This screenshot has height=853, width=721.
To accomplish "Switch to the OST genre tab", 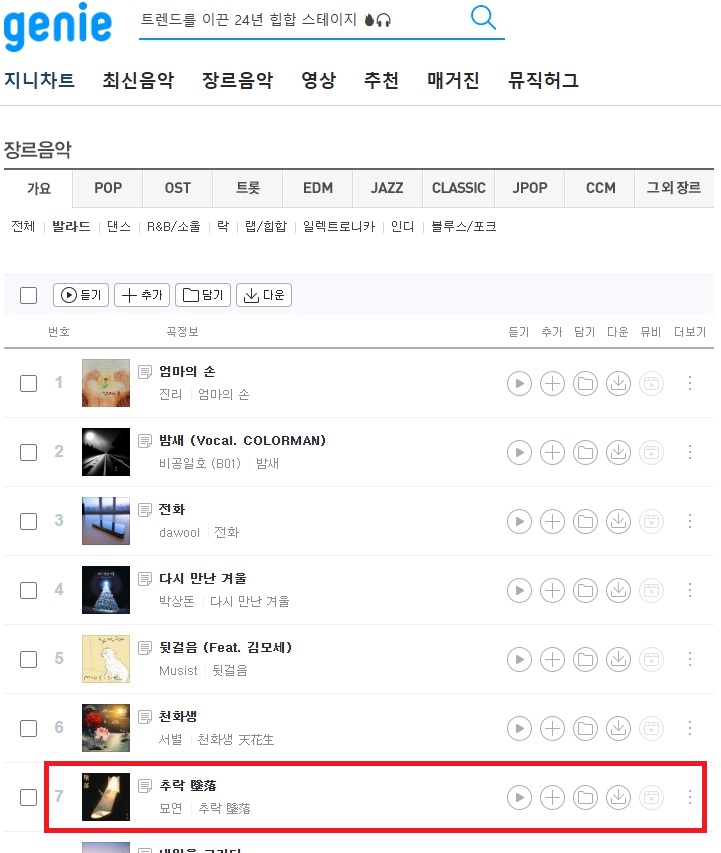I will click(177, 188).
